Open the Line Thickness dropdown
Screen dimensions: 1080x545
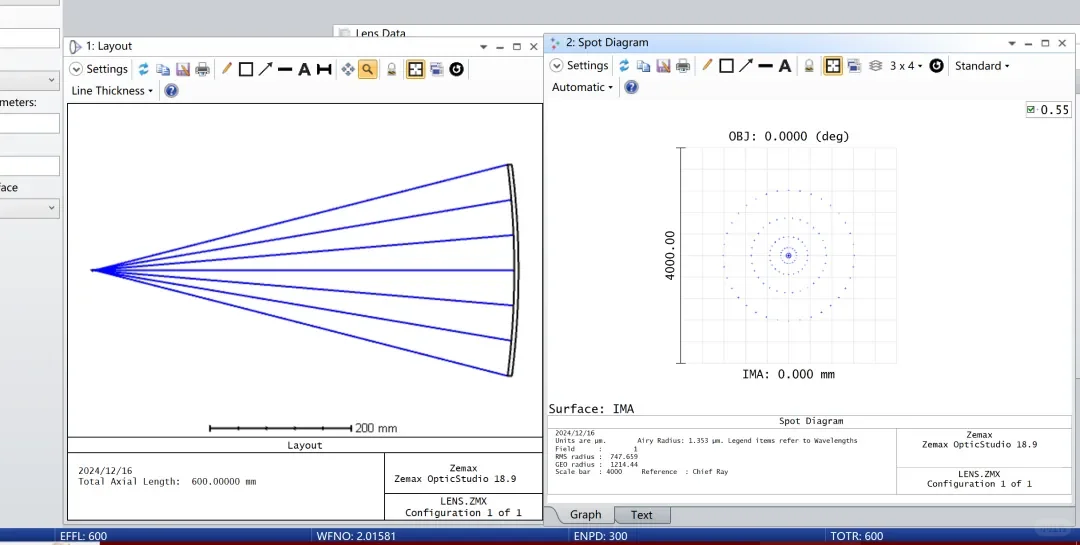point(112,90)
